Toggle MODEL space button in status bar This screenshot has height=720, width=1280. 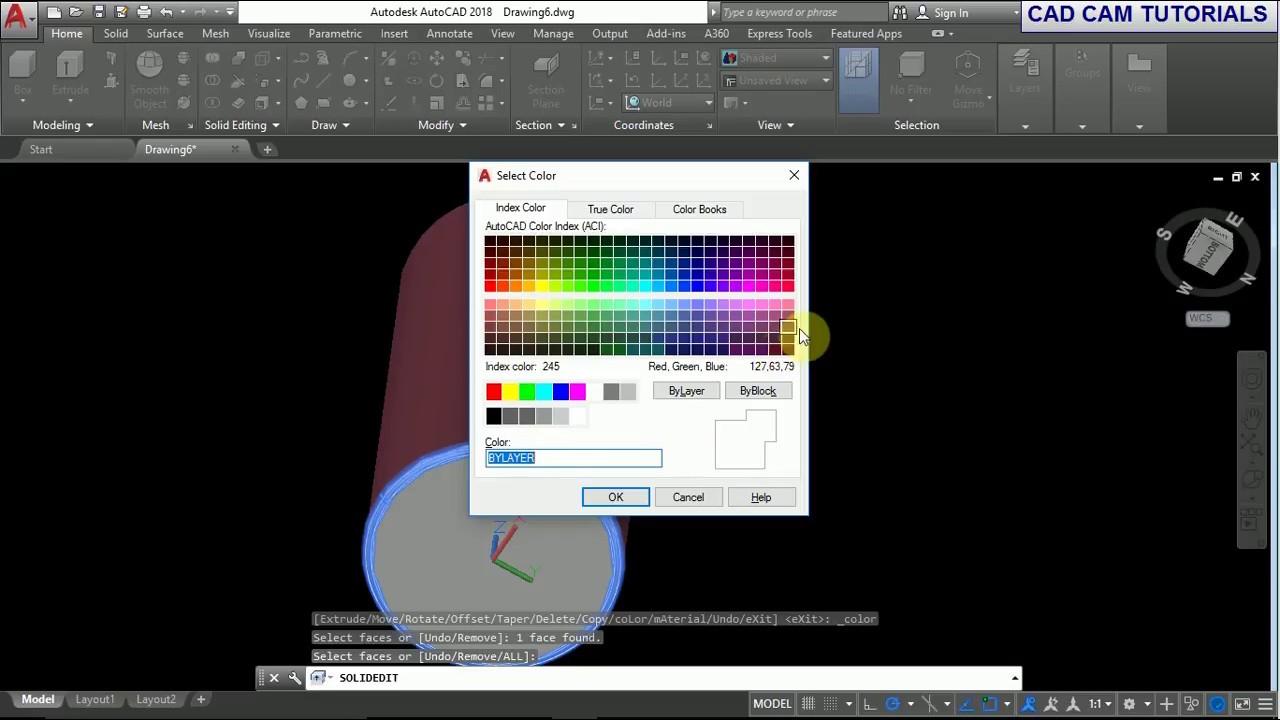point(772,704)
